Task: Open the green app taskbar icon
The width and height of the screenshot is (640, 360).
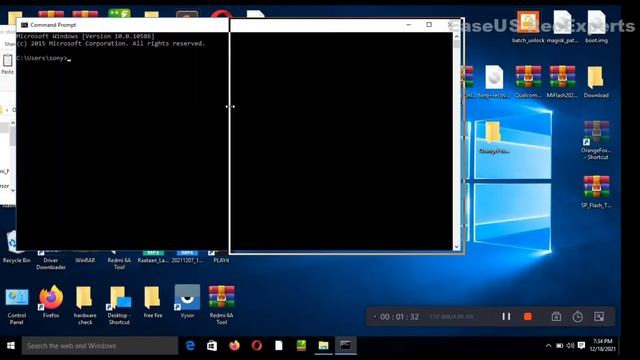Action: click(301, 346)
